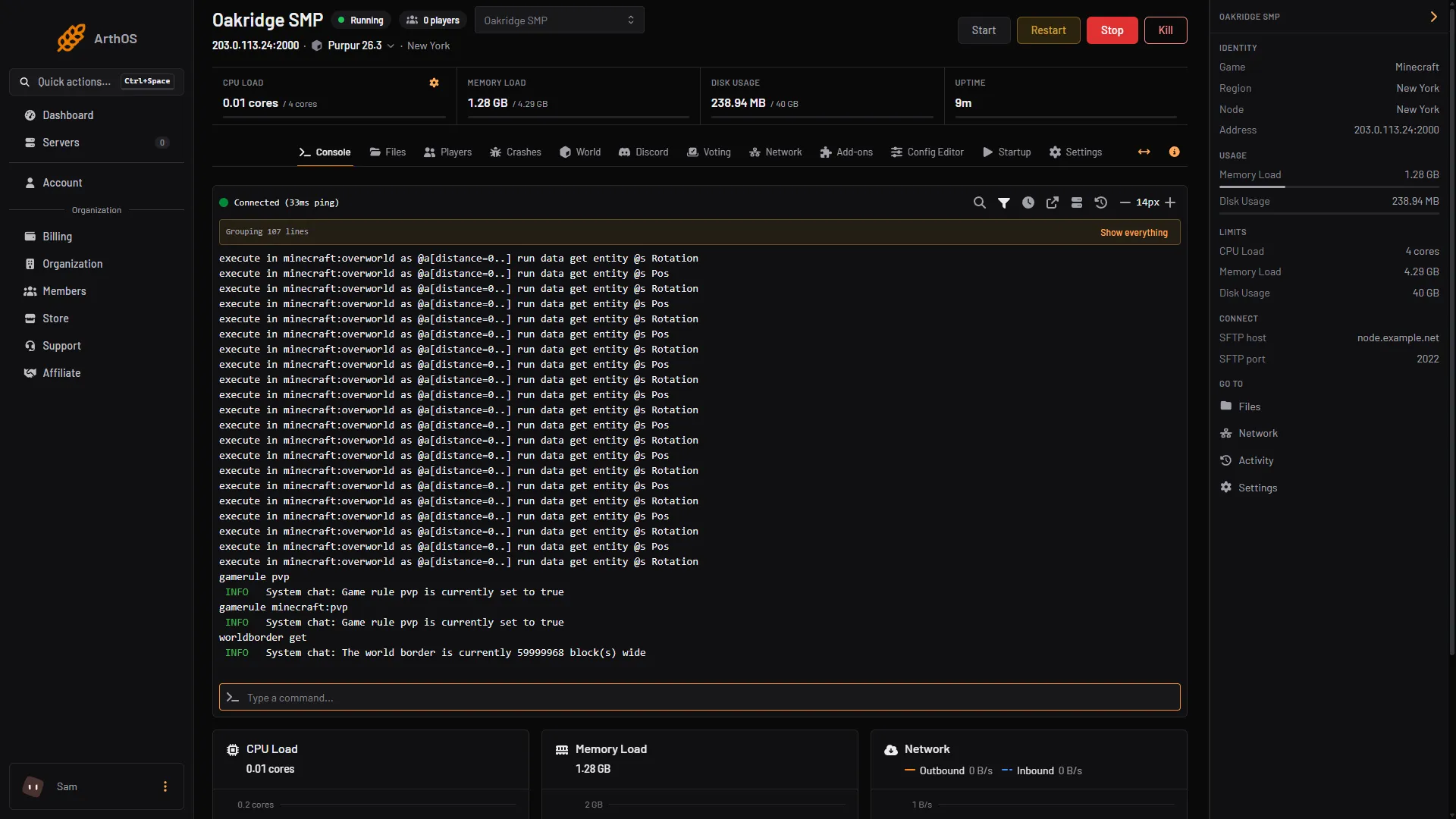Open console search magnifier icon

click(x=980, y=202)
